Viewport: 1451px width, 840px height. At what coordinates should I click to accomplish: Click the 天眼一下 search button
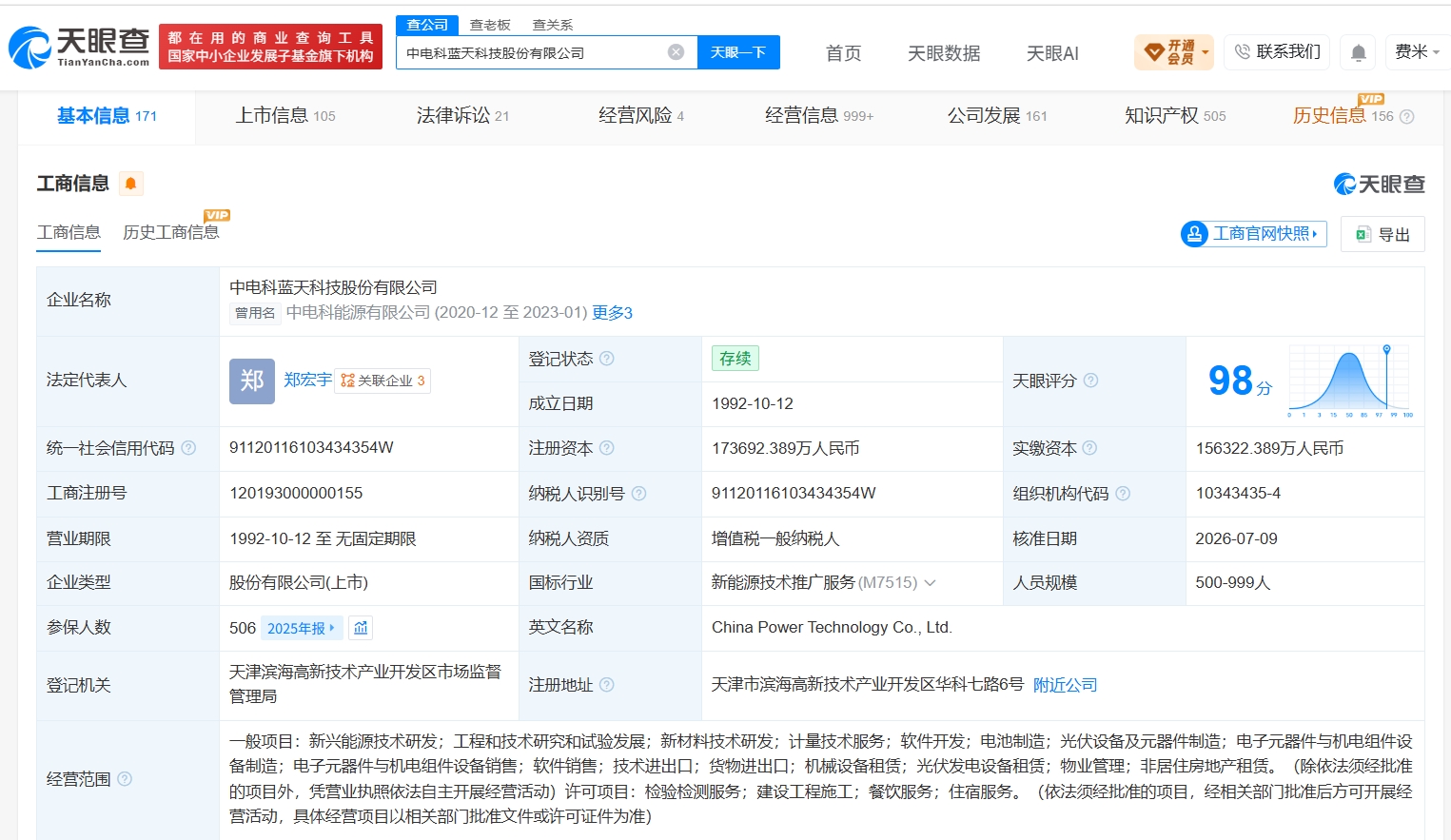click(x=738, y=52)
